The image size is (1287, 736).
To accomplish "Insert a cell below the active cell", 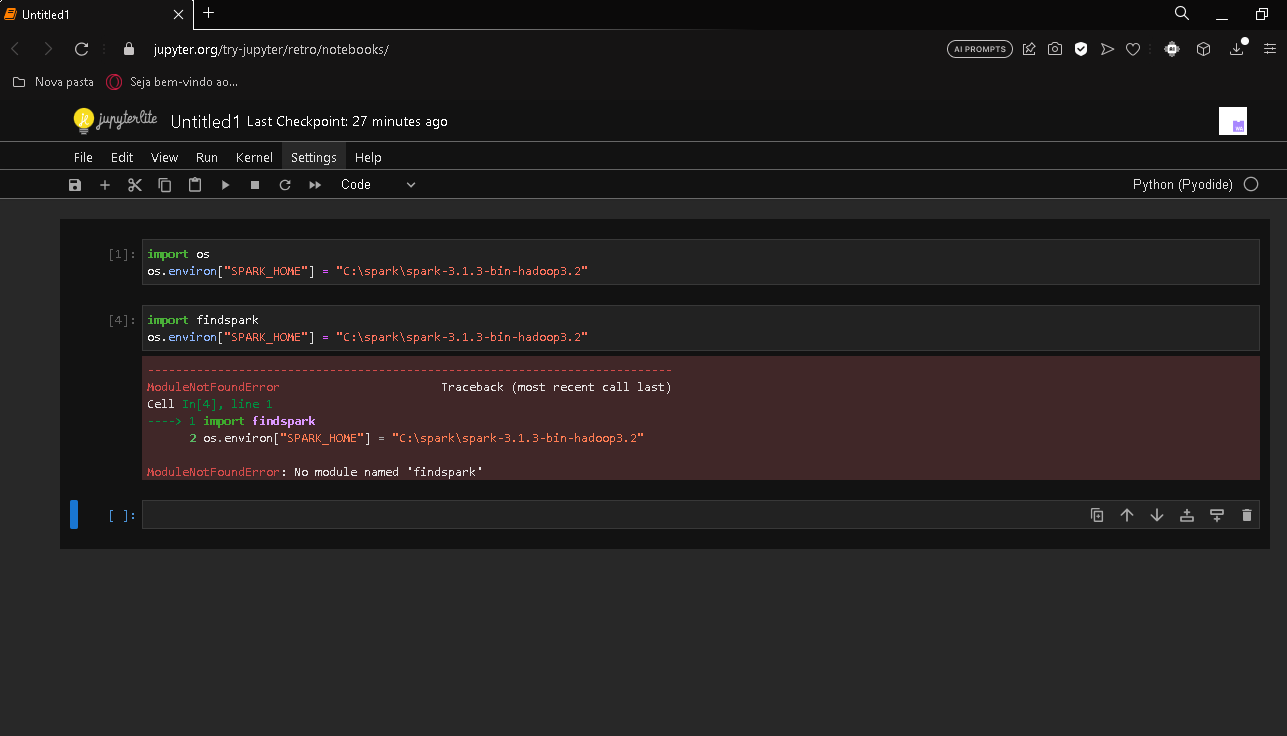I will 1217,515.
